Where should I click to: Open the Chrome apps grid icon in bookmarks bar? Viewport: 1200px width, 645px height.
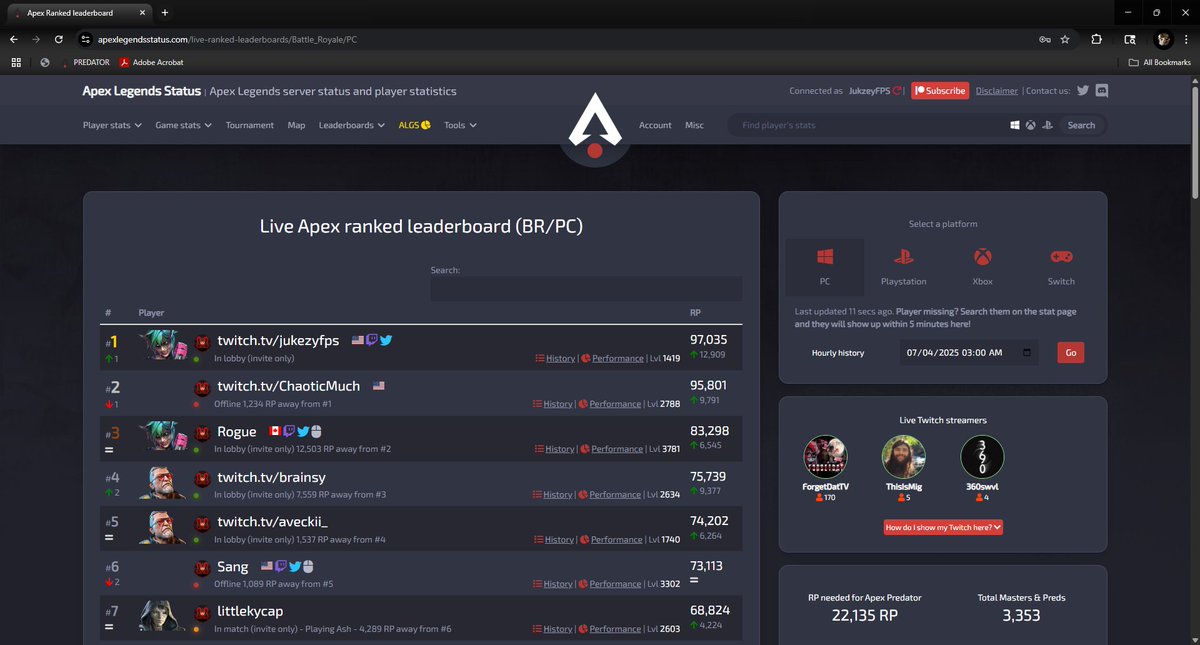16,62
